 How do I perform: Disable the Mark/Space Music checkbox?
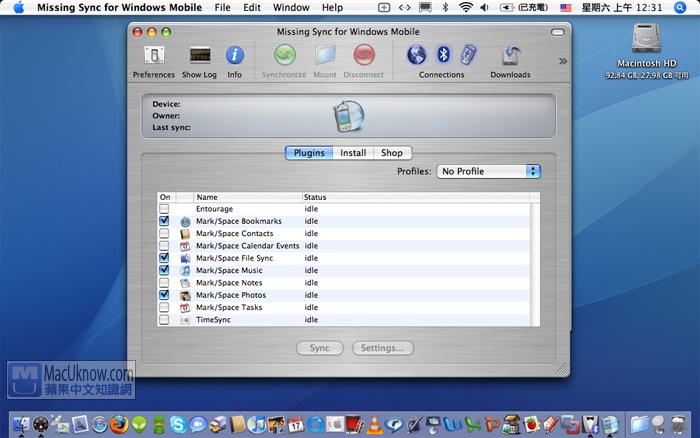[164, 270]
